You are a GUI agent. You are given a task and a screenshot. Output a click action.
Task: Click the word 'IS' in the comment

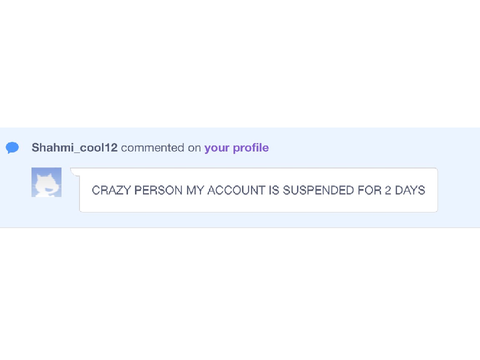(274, 190)
